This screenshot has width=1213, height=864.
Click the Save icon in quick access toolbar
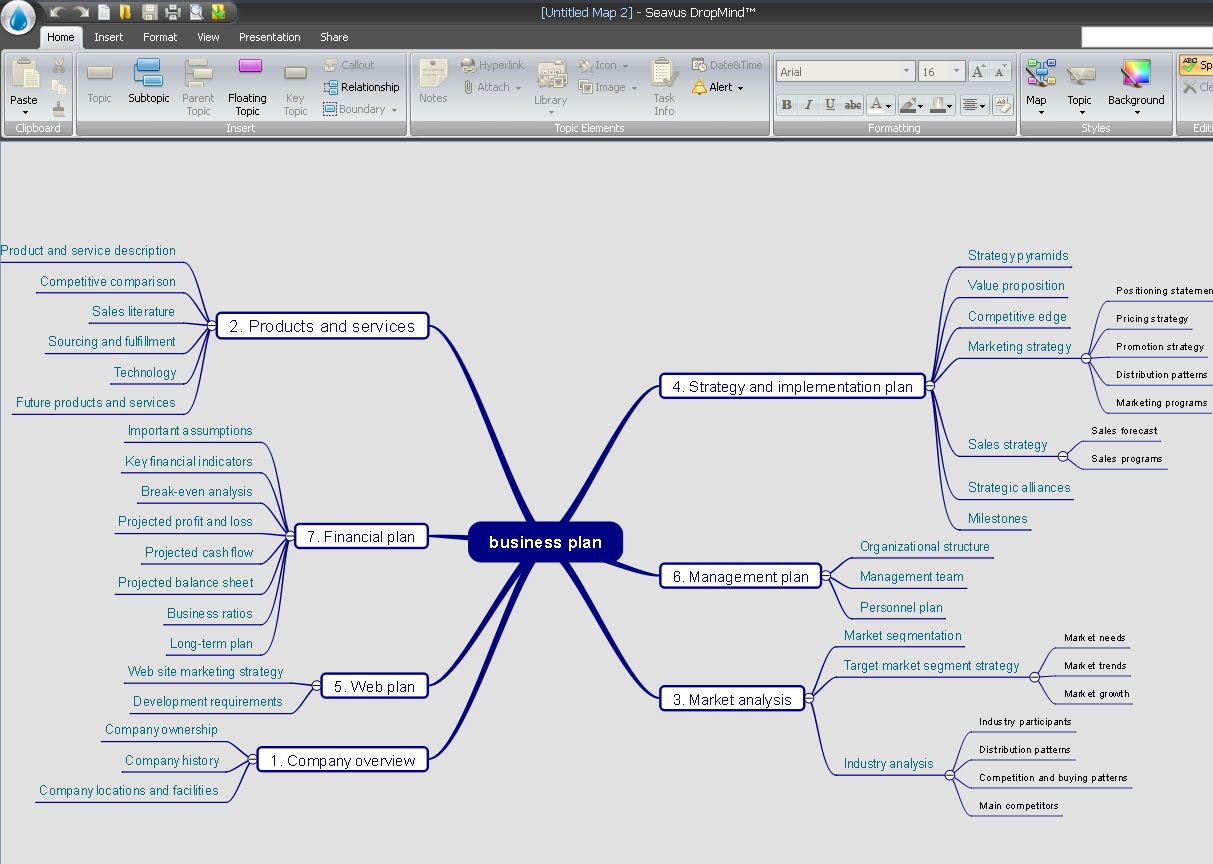click(150, 12)
